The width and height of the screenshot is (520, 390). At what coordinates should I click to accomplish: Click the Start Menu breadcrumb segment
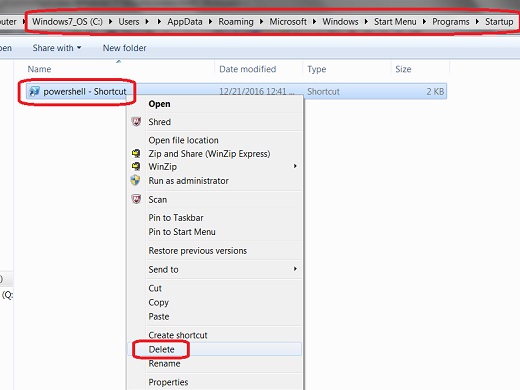point(395,22)
